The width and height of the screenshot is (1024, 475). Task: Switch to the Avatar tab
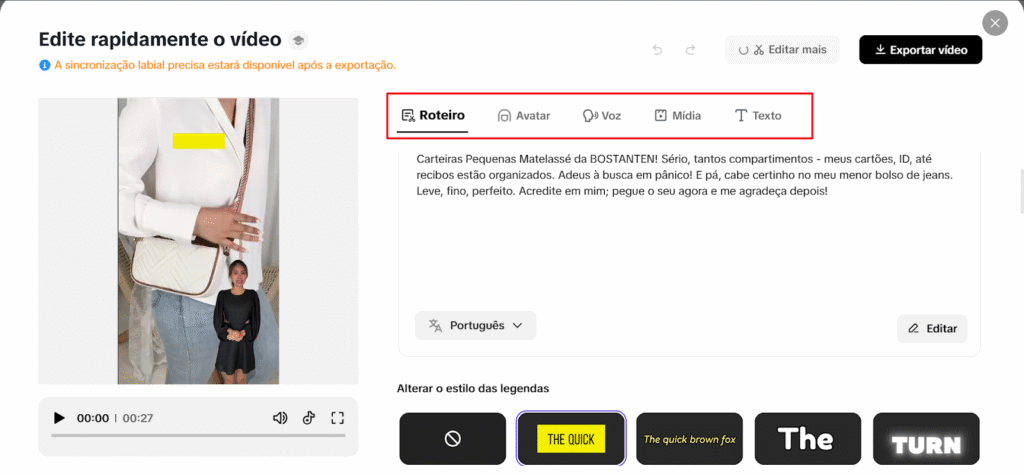(524, 116)
